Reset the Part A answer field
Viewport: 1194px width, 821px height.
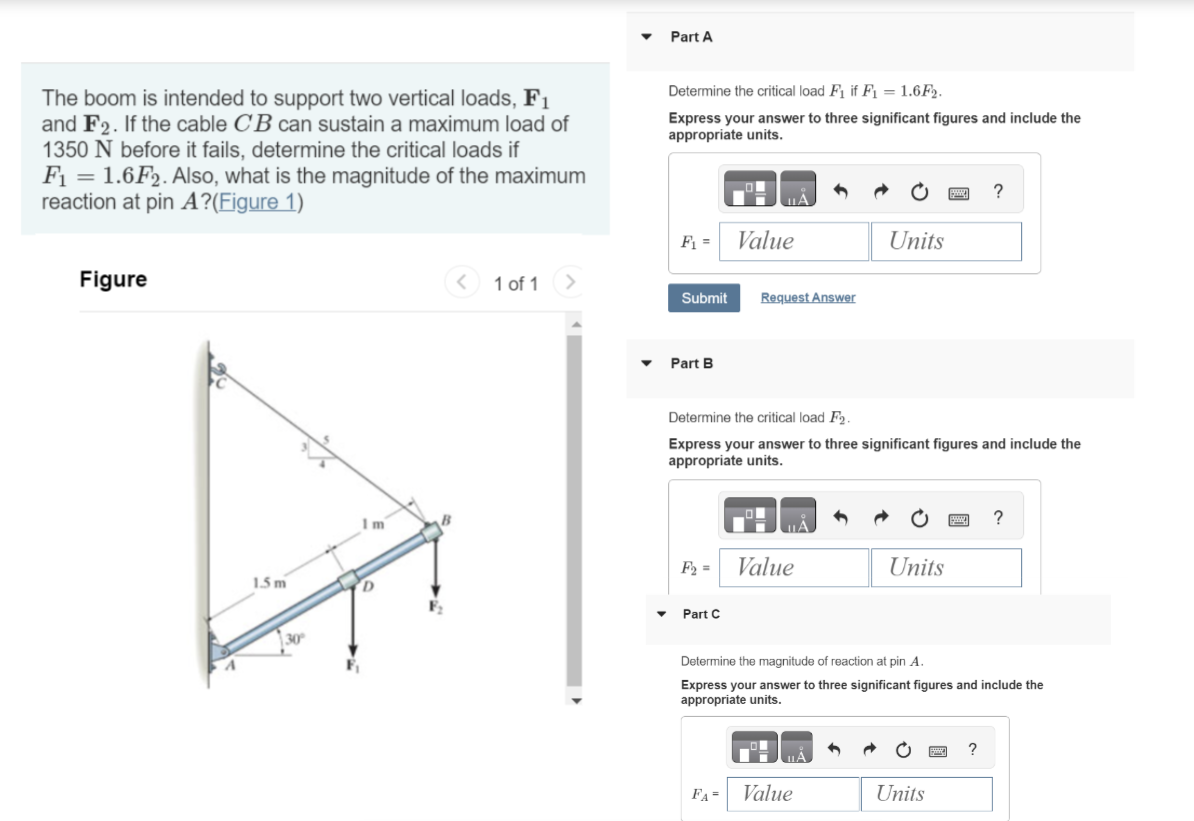(x=920, y=189)
